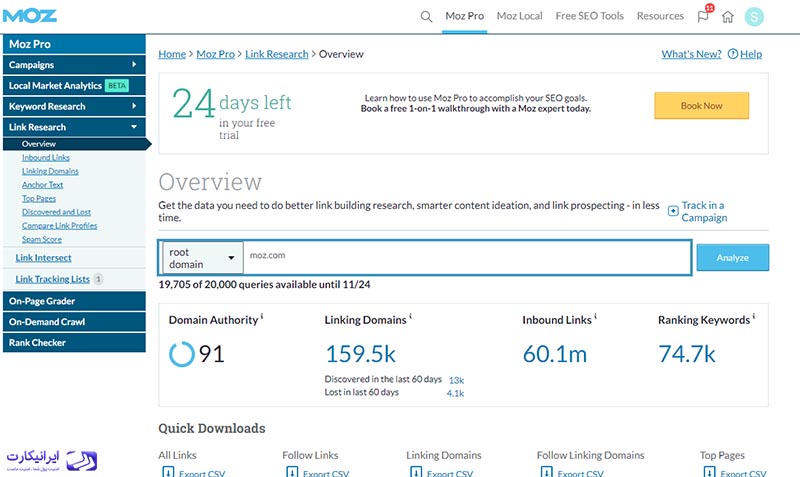This screenshot has height=477, width=800.
Task: Click the Help link text
Action: [x=751, y=54]
